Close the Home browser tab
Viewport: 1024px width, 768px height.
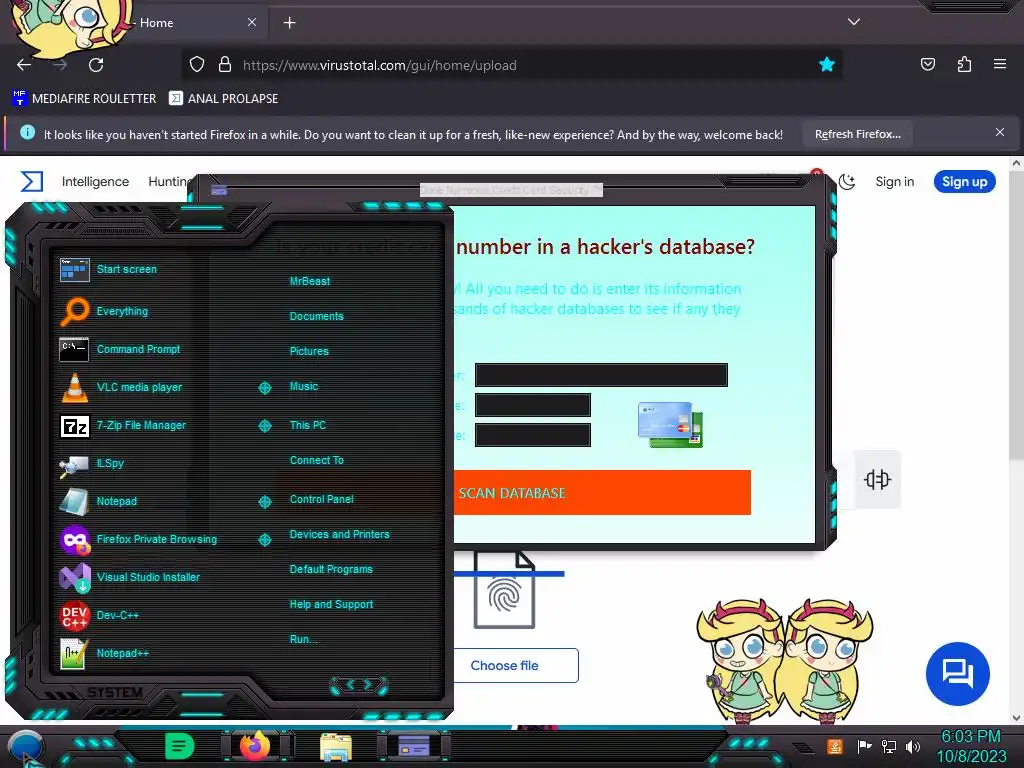251,22
